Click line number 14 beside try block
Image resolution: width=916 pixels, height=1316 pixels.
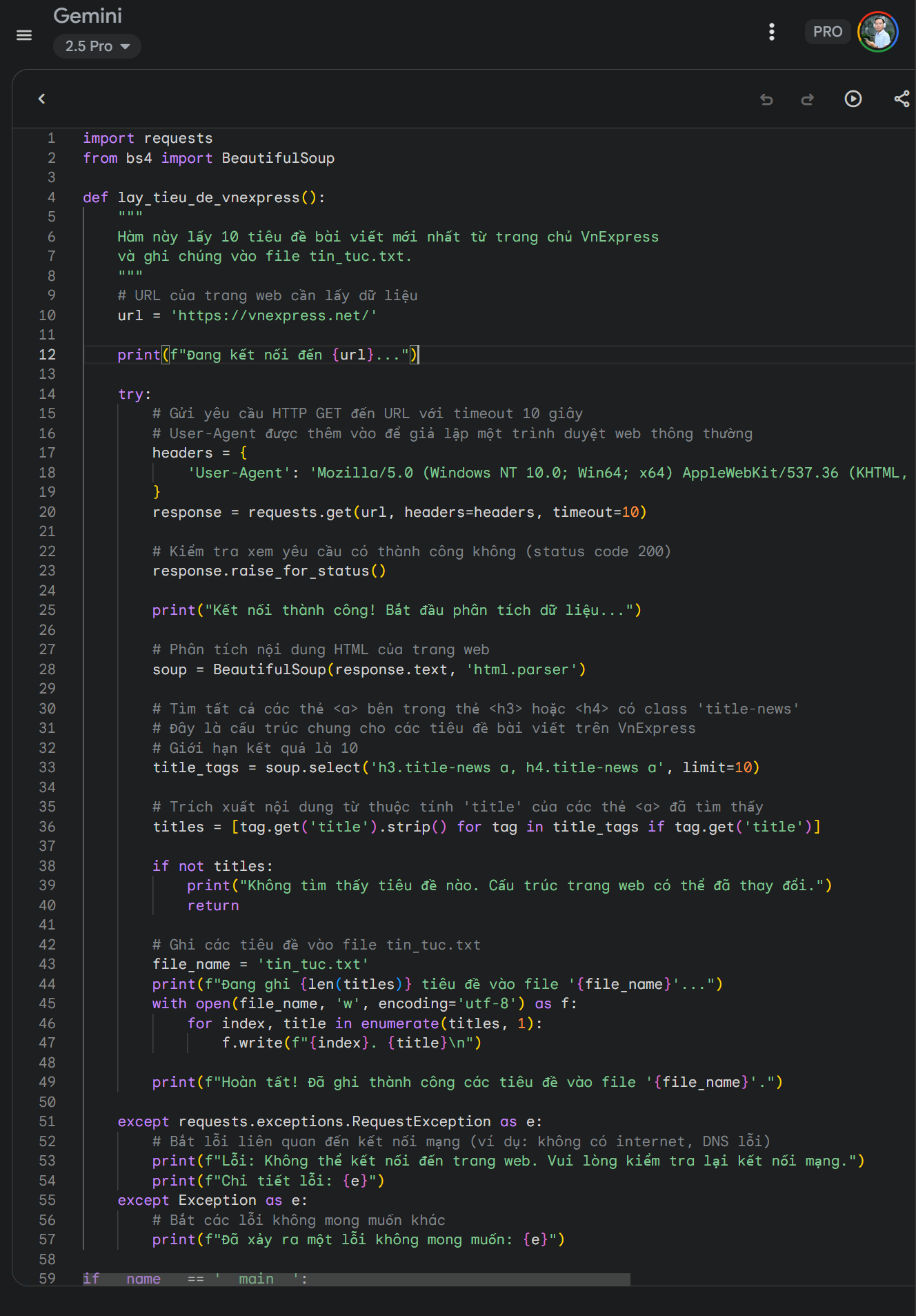47,394
